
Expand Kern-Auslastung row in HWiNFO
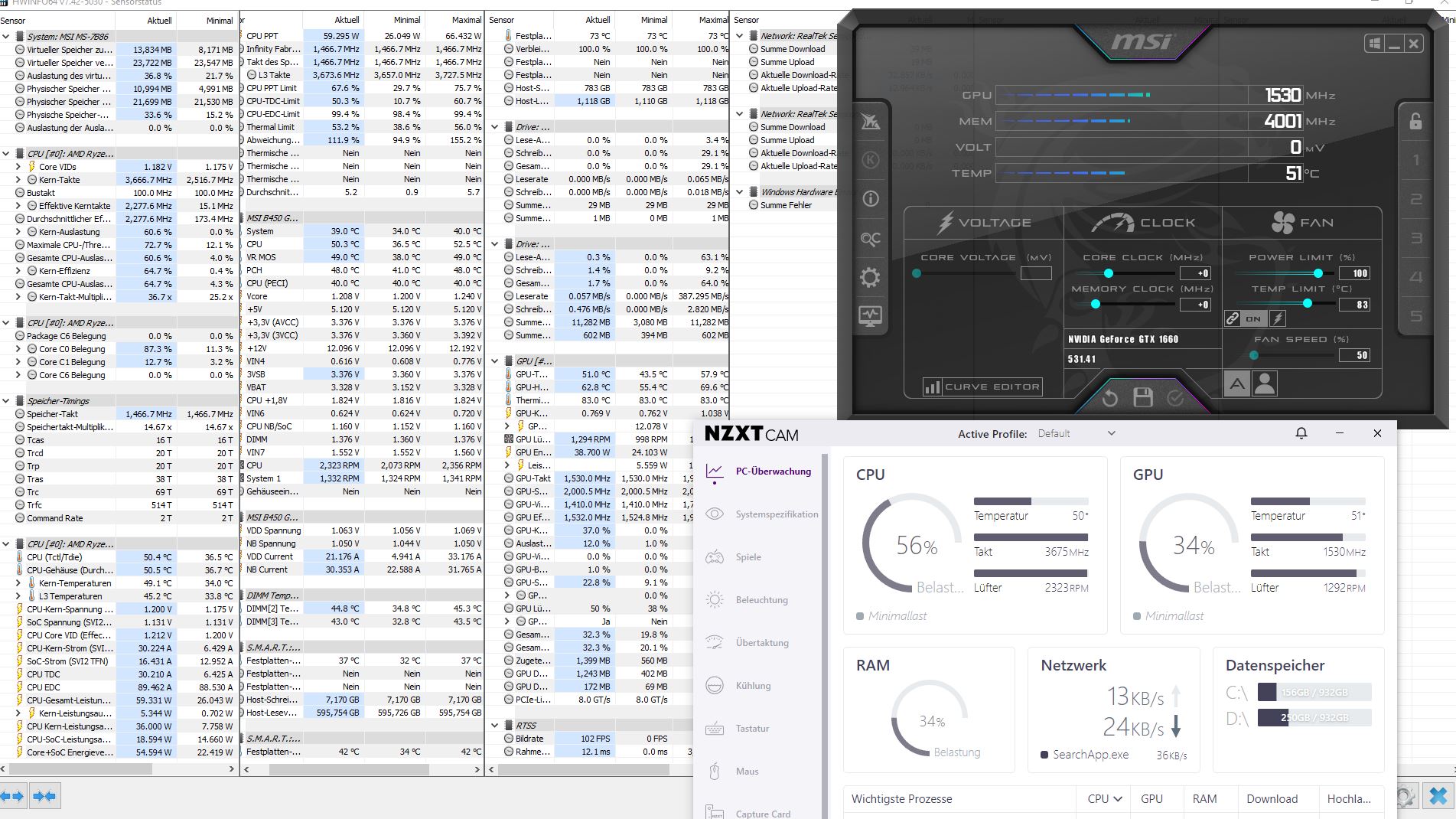(18, 231)
